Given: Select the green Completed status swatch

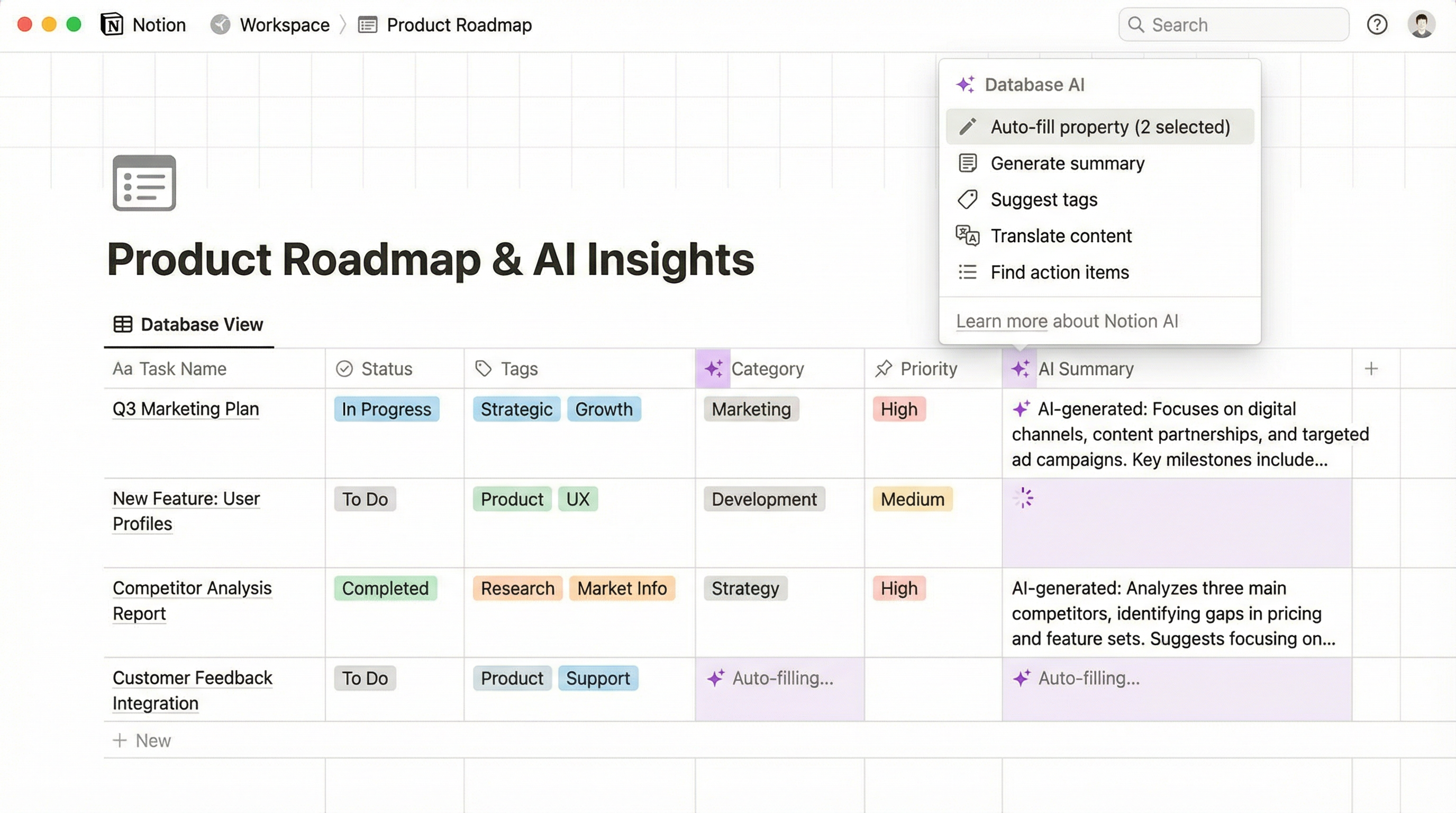Looking at the screenshot, I should (x=385, y=588).
